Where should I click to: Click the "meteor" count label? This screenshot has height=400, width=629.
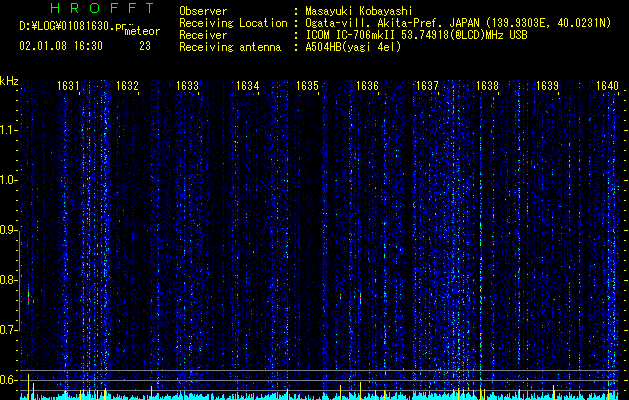click(142, 31)
